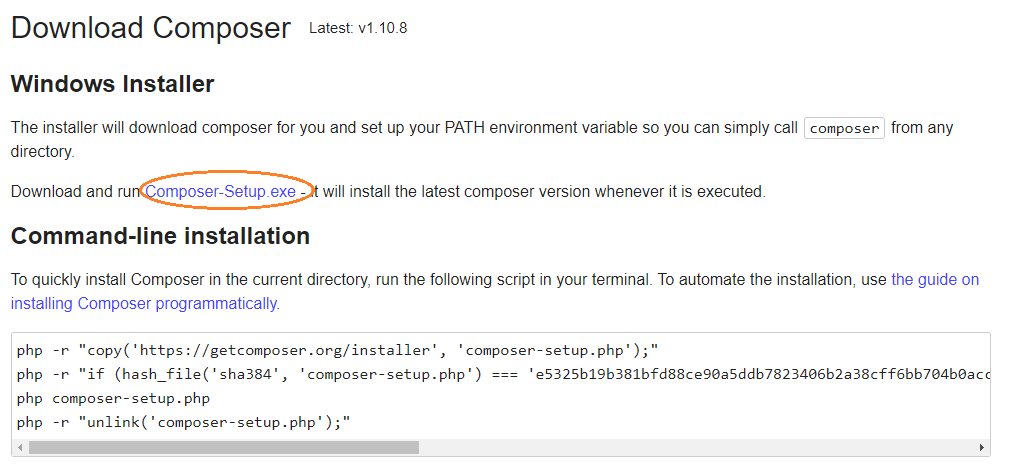This screenshot has width=1013, height=473.
Task: Click the inline 'composer' code badge
Action: point(844,128)
